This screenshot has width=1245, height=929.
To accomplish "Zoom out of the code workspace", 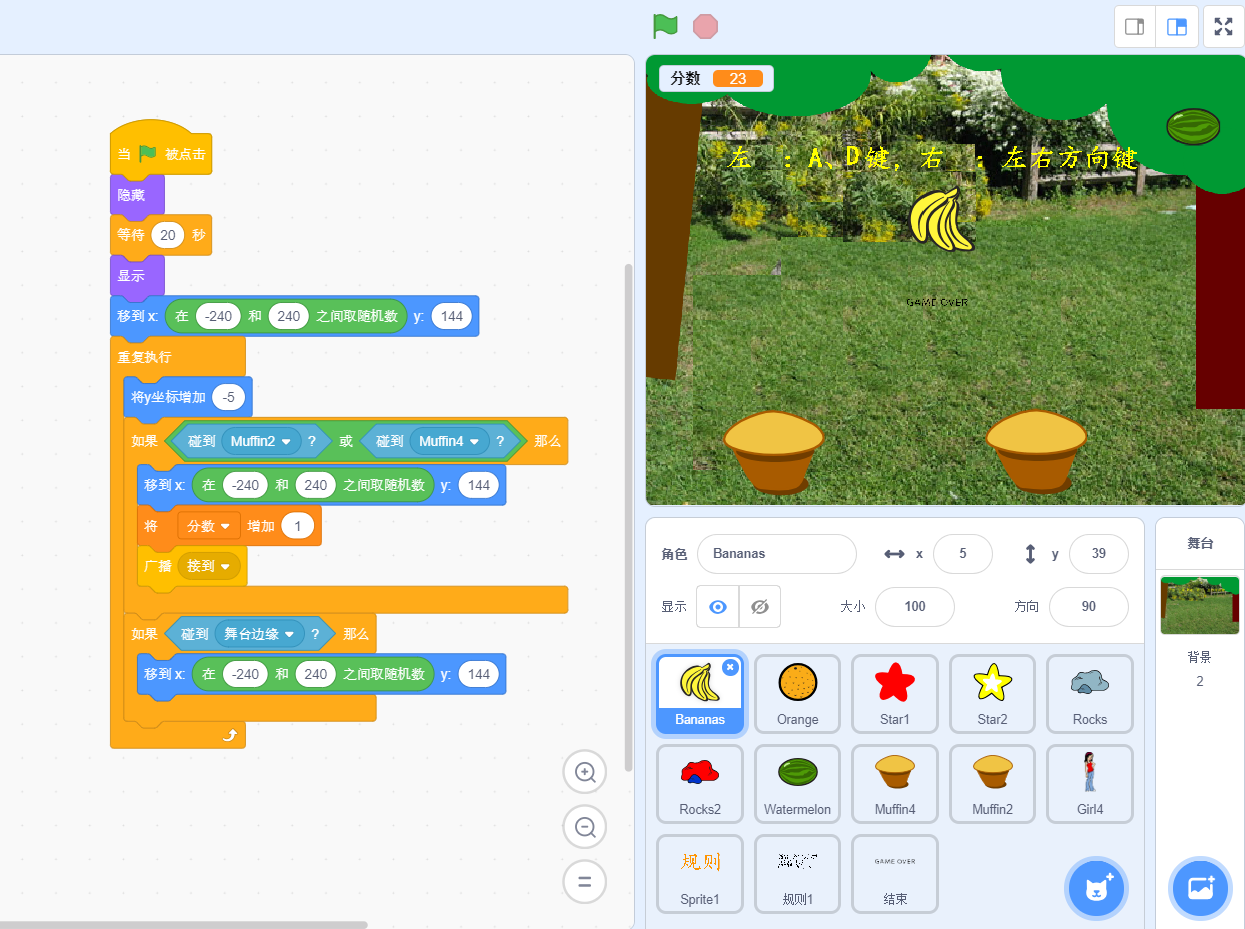I will 585,827.
